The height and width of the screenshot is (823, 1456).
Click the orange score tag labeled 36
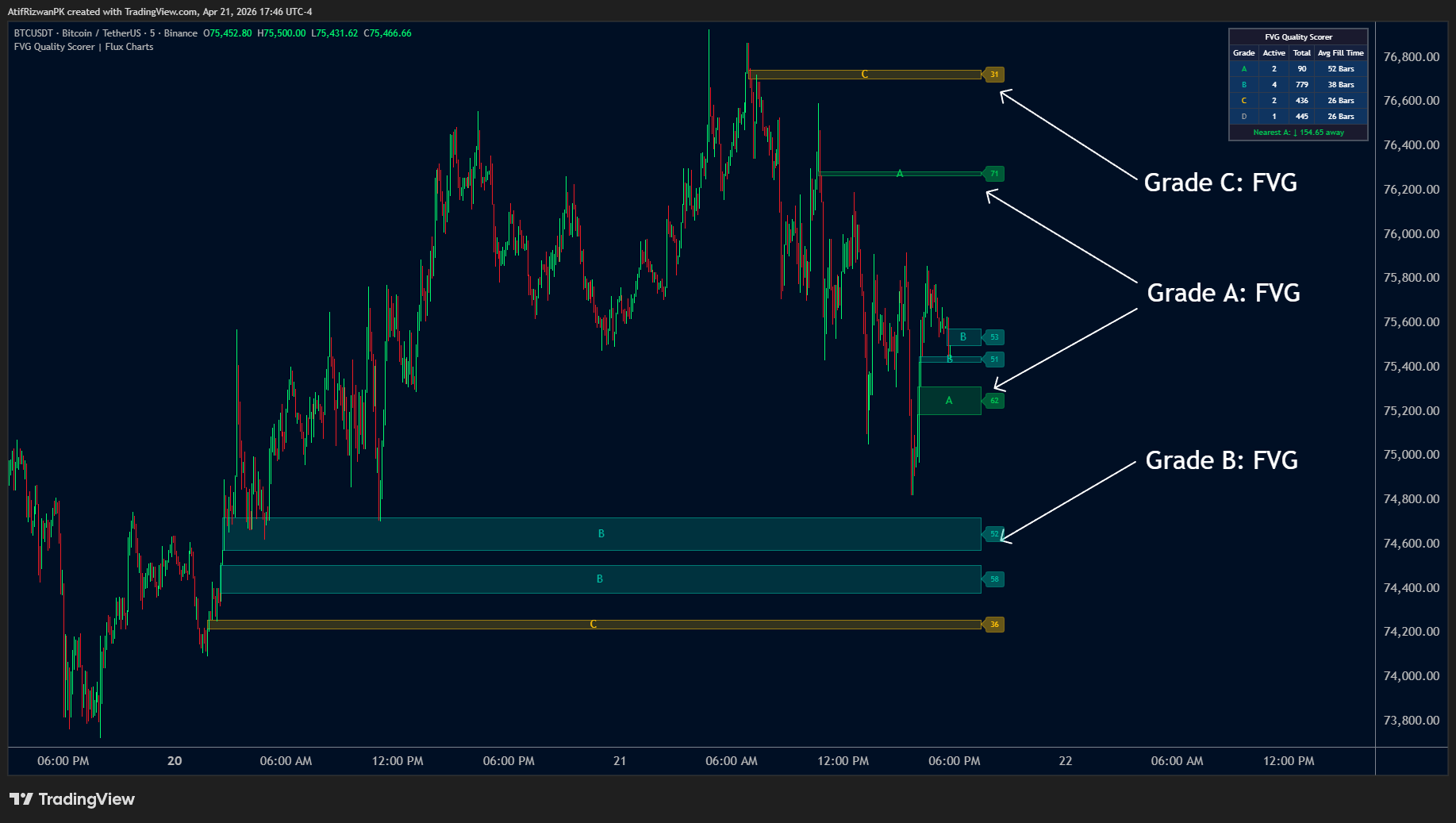(x=993, y=625)
